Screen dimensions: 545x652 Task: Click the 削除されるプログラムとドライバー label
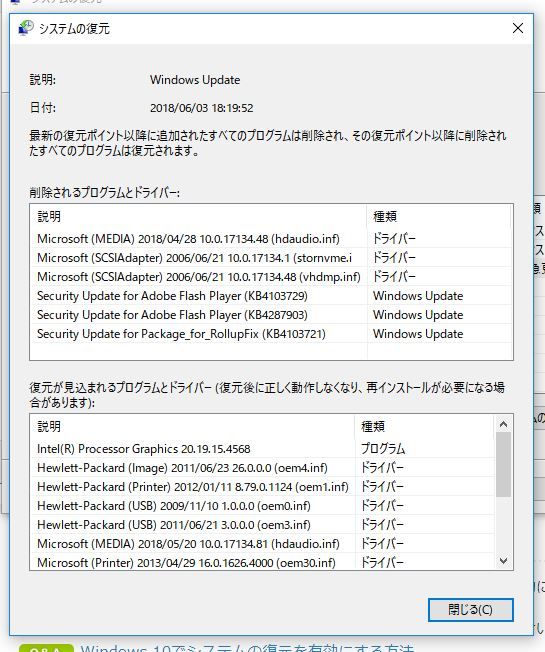104,193
